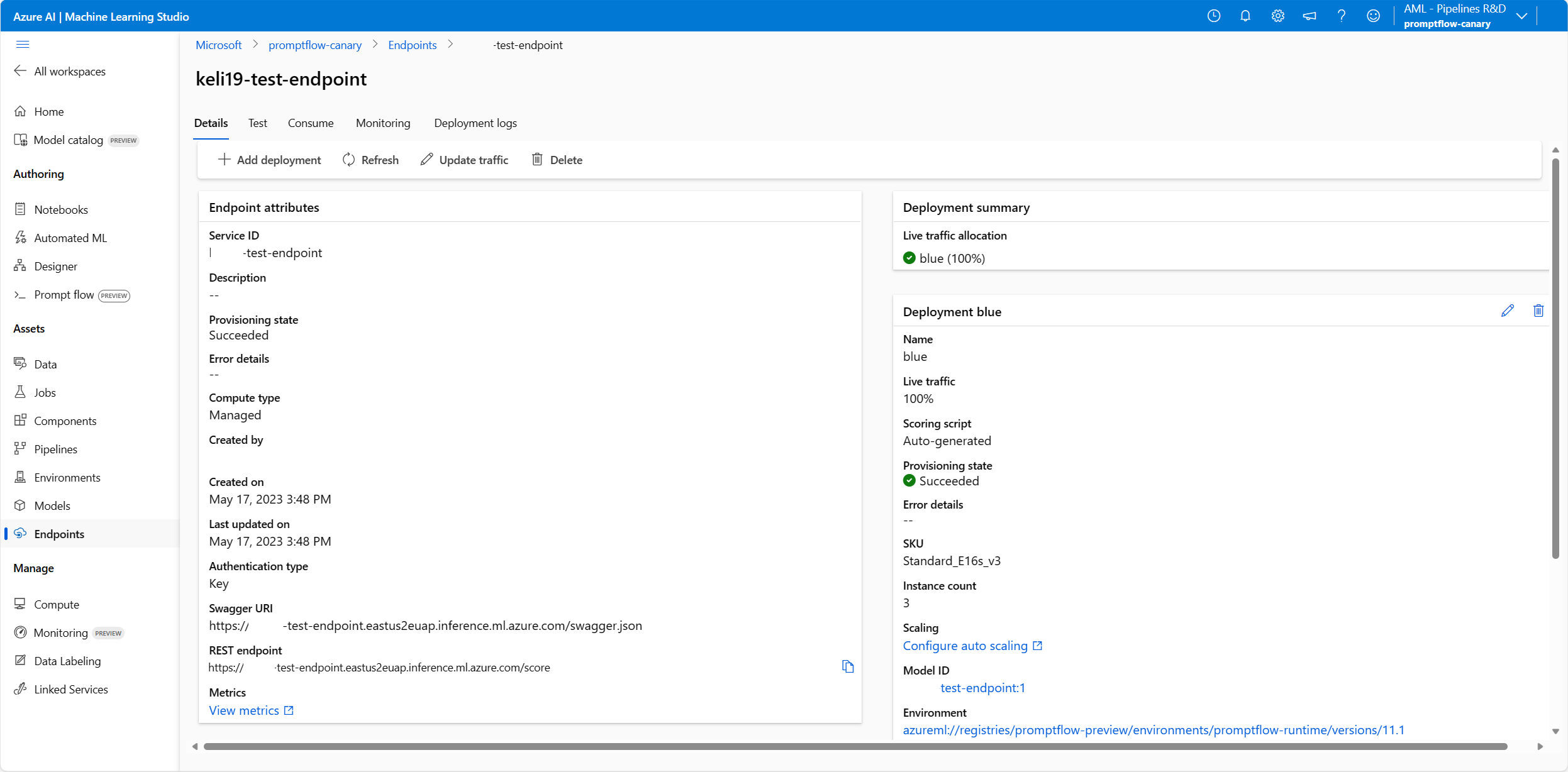Open settings gear in header

click(x=1277, y=16)
